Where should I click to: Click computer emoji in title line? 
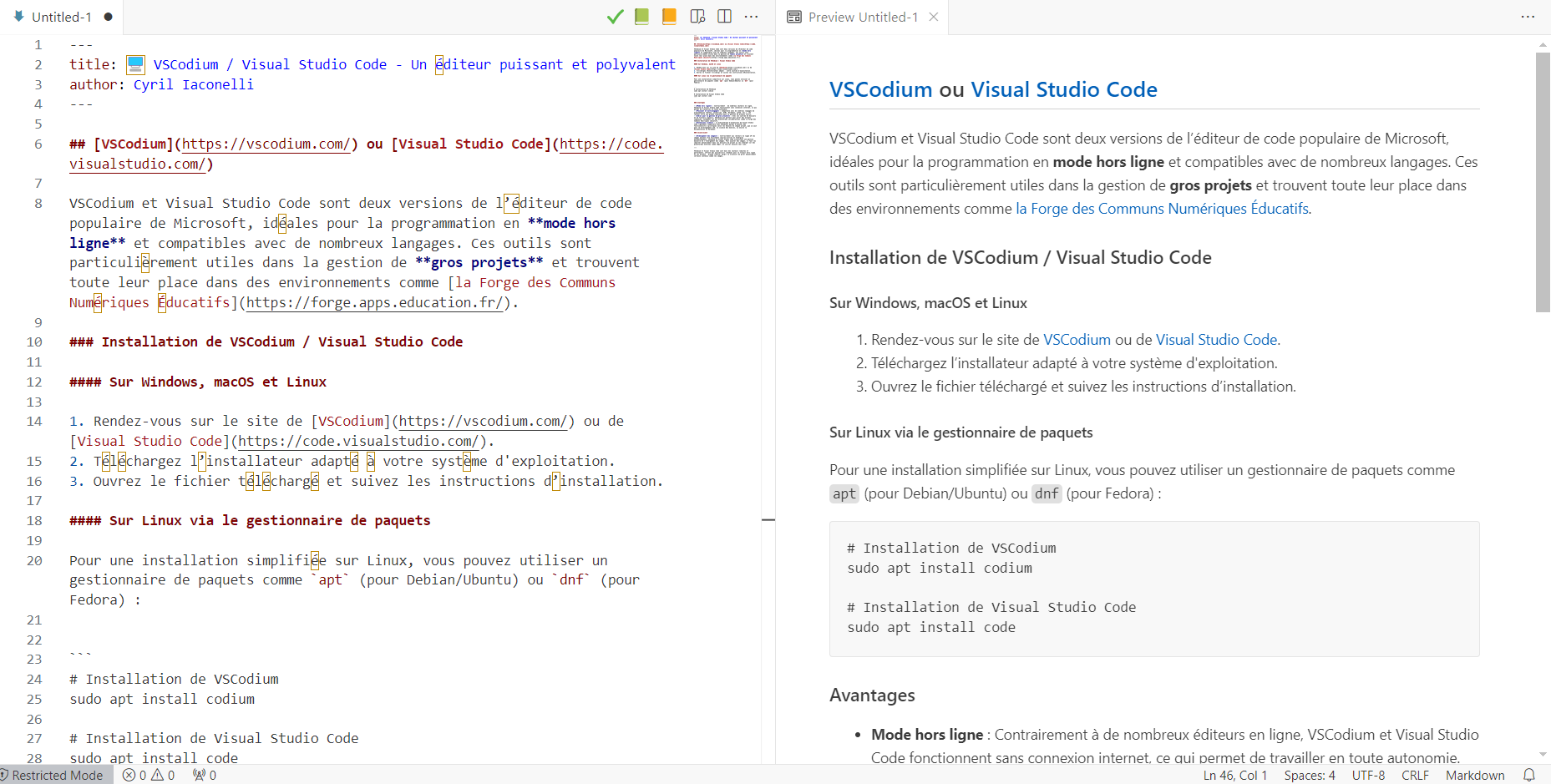click(135, 64)
